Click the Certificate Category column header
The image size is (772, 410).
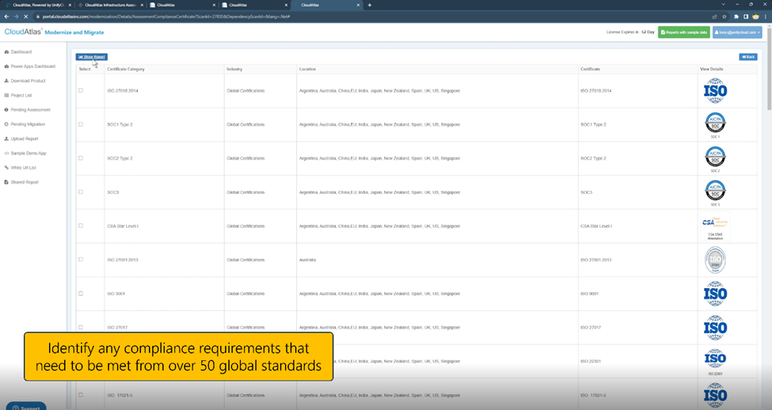pyautogui.click(x=126, y=69)
